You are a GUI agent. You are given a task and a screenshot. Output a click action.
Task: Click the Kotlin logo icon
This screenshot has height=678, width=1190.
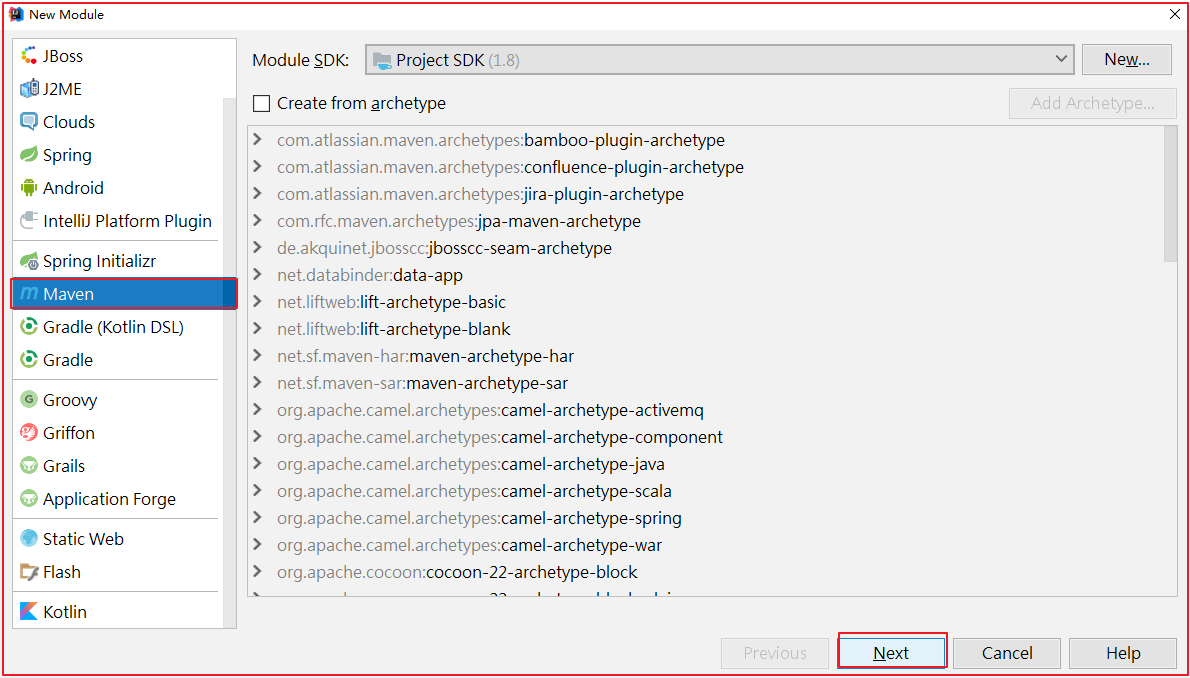click(28, 612)
